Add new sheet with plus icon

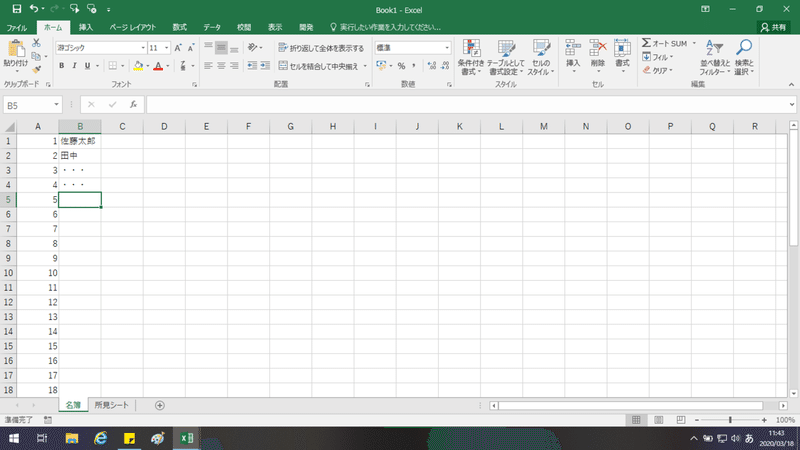(x=160, y=405)
